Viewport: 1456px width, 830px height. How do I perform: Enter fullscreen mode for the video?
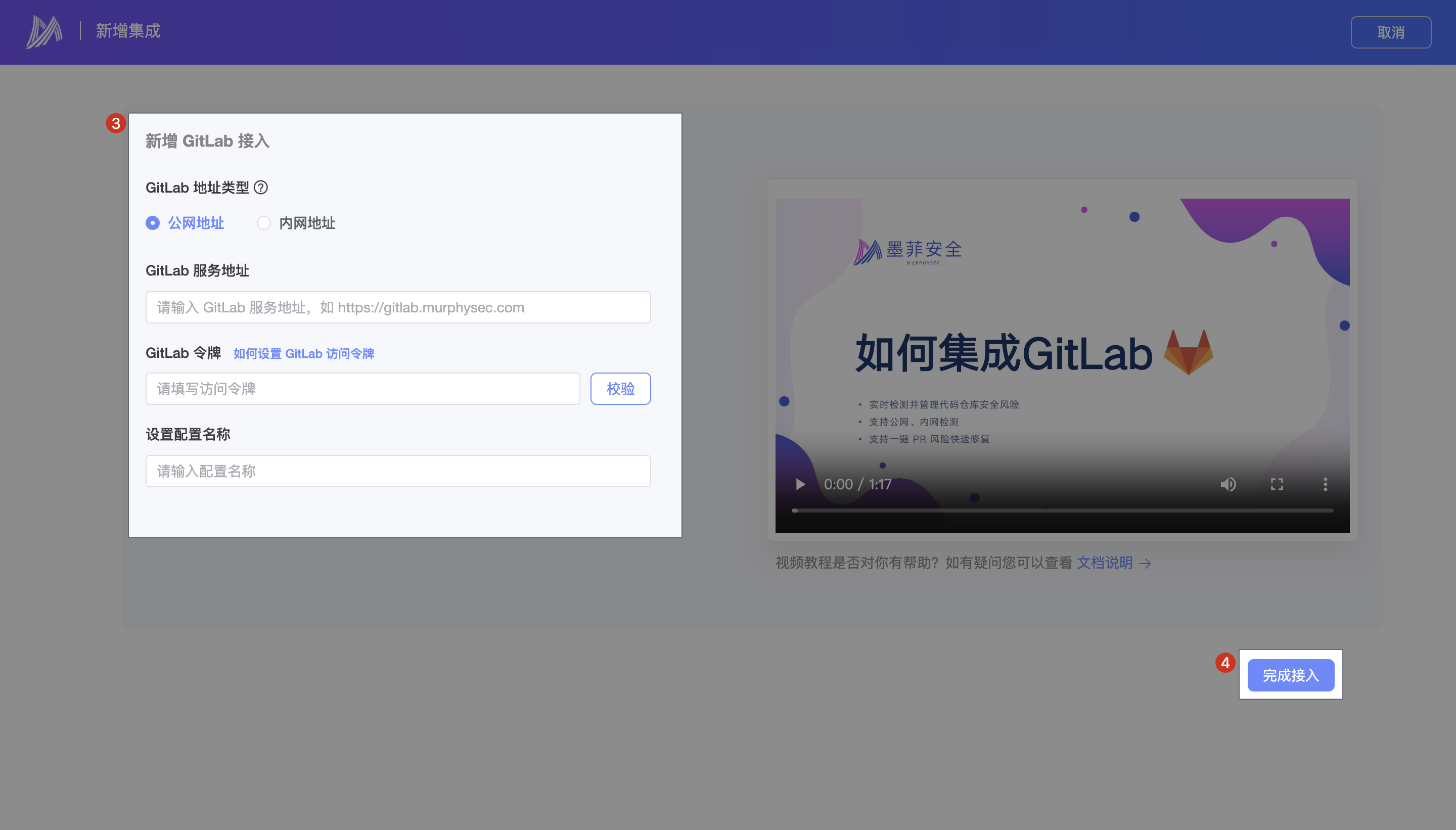pos(1277,485)
